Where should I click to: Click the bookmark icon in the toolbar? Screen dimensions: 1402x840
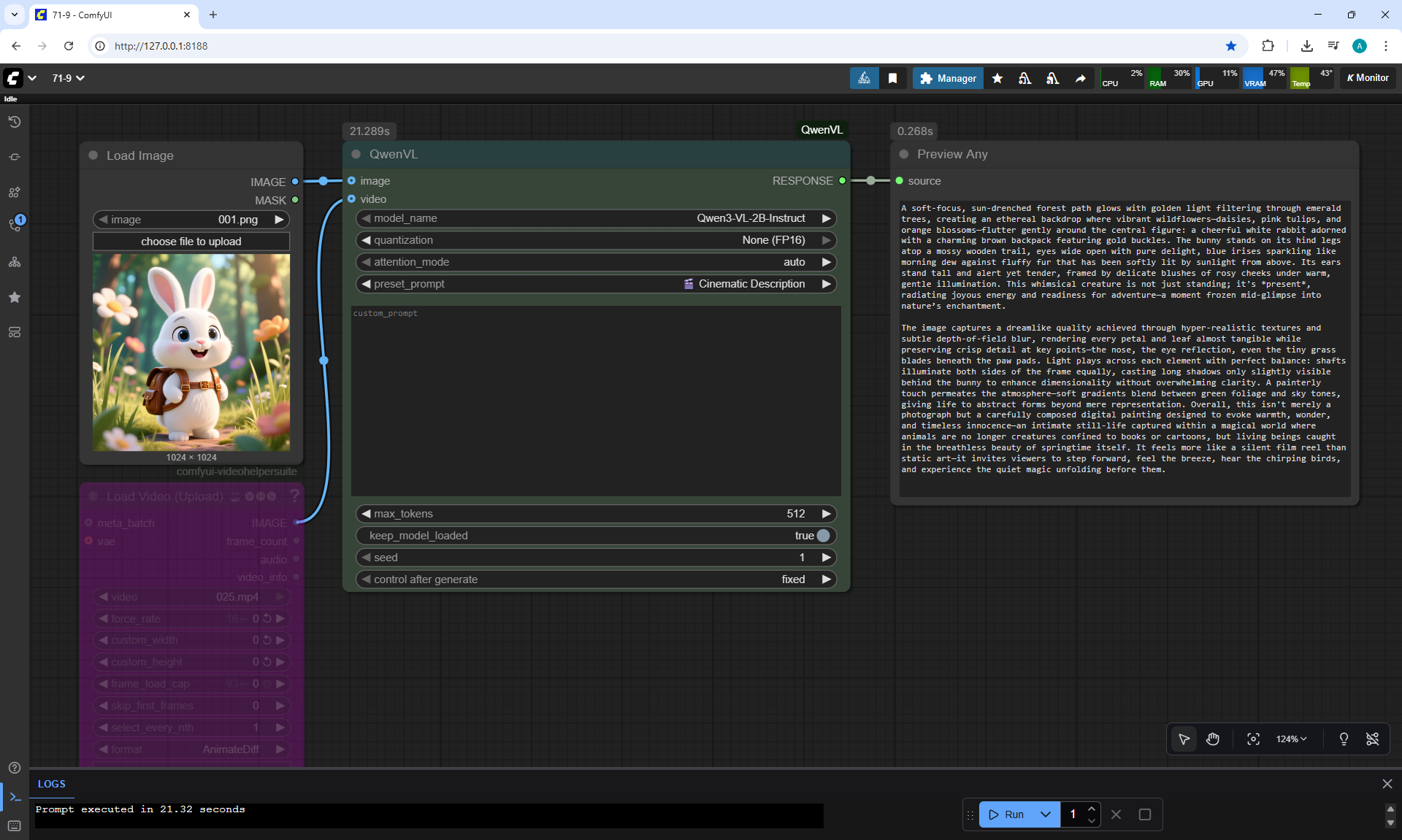tap(892, 78)
